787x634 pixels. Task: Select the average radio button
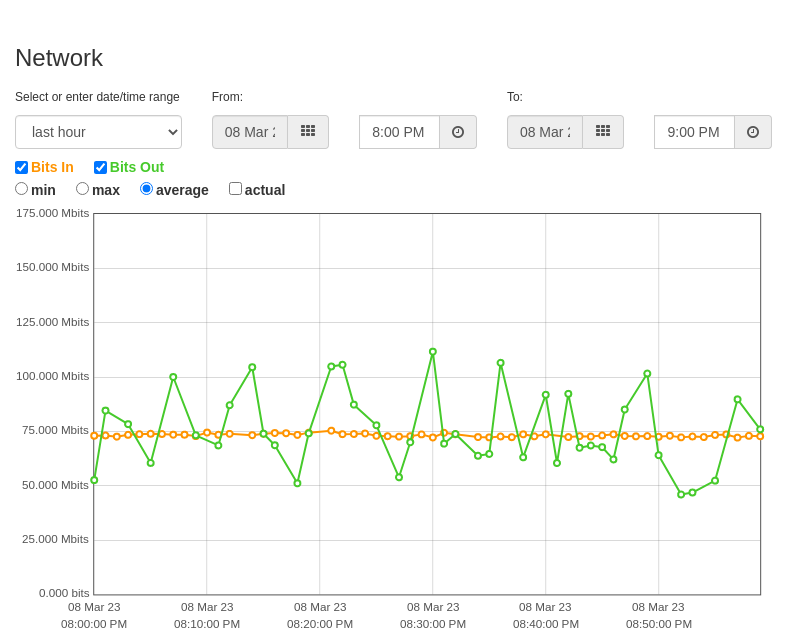[x=147, y=189]
